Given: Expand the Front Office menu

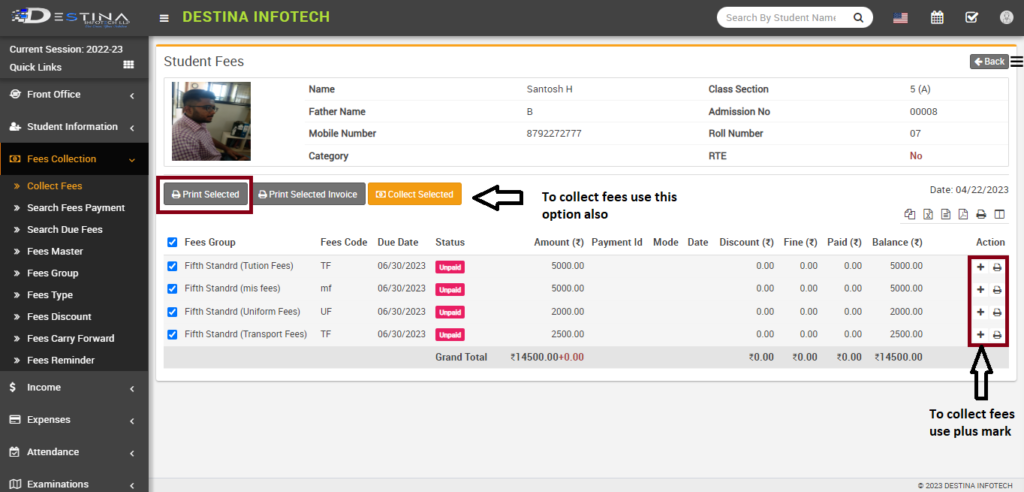Looking at the screenshot, I should click(x=74, y=95).
